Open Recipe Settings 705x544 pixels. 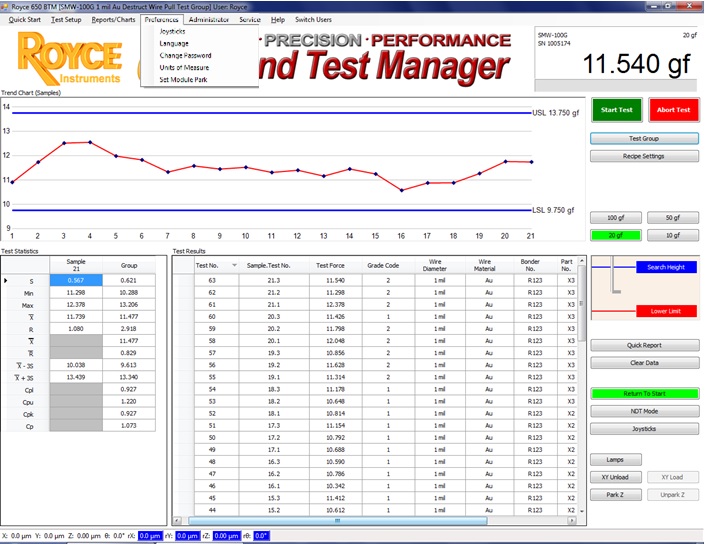[x=644, y=156]
